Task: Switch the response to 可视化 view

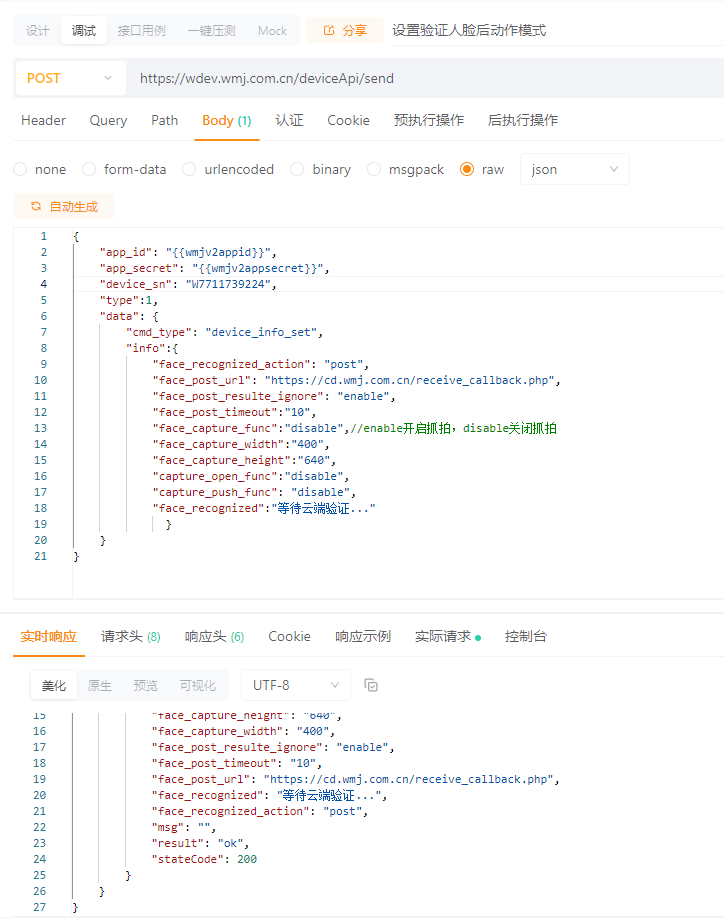Action: coord(197,685)
